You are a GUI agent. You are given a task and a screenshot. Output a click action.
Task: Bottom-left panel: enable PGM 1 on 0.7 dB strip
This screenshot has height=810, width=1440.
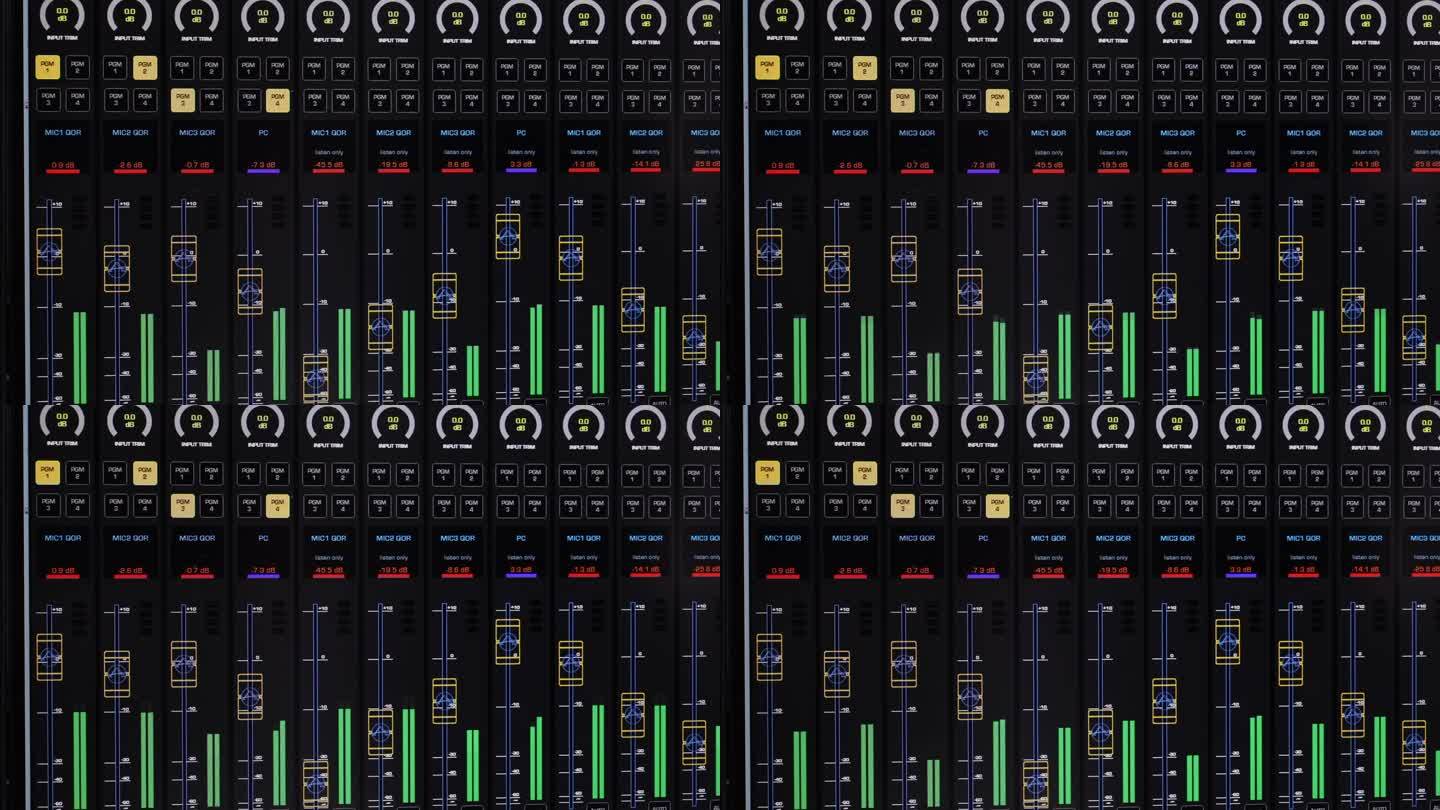[x=182, y=473]
